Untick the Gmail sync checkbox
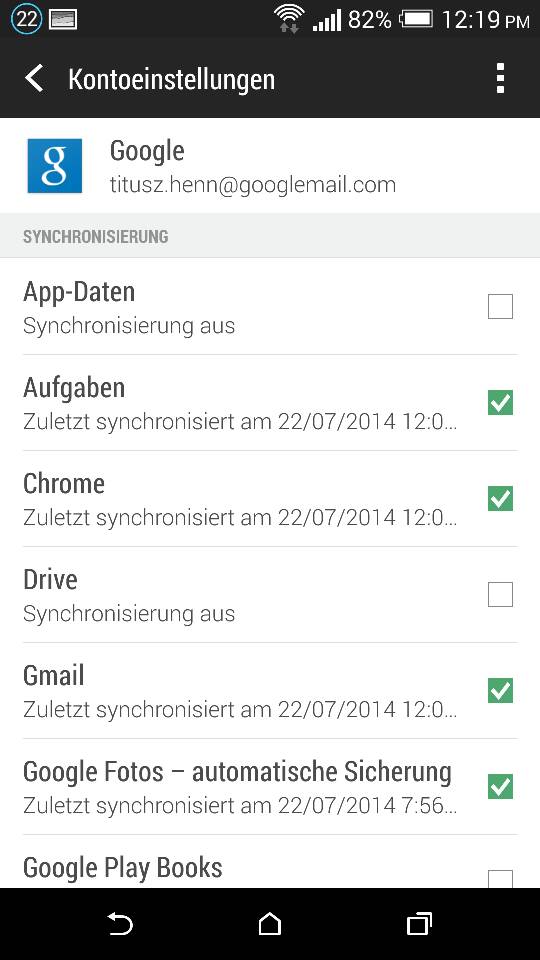 click(500, 691)
